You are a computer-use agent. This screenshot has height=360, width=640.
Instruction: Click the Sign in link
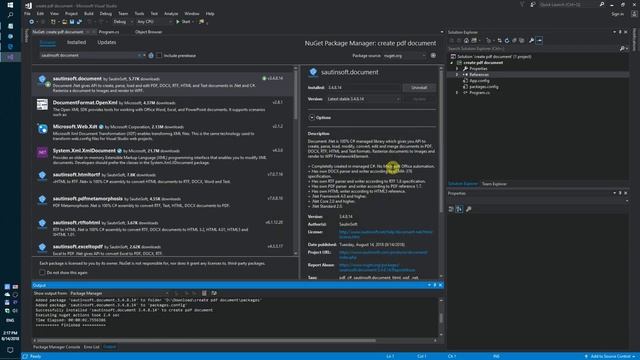click(x=618, y=14)
